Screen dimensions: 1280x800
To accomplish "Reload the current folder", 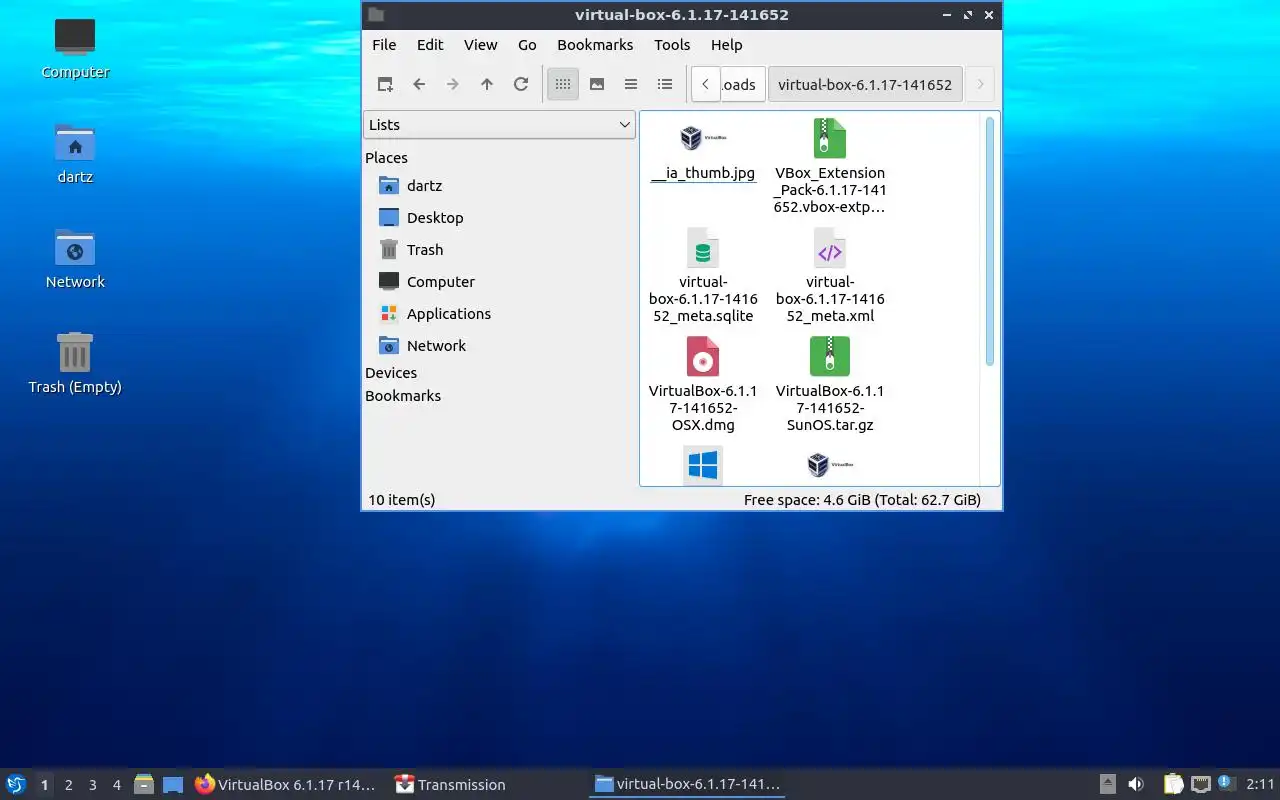I will [521, 85].
